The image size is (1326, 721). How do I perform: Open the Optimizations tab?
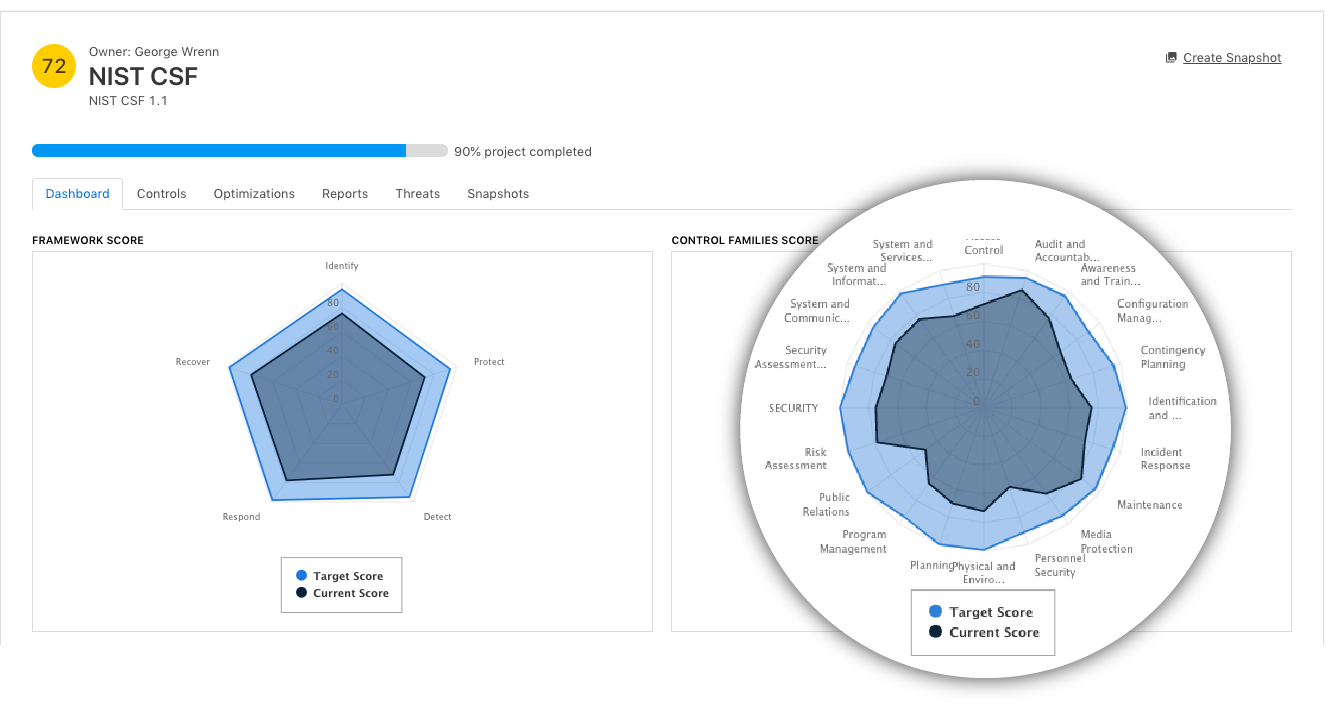[254, 194]
